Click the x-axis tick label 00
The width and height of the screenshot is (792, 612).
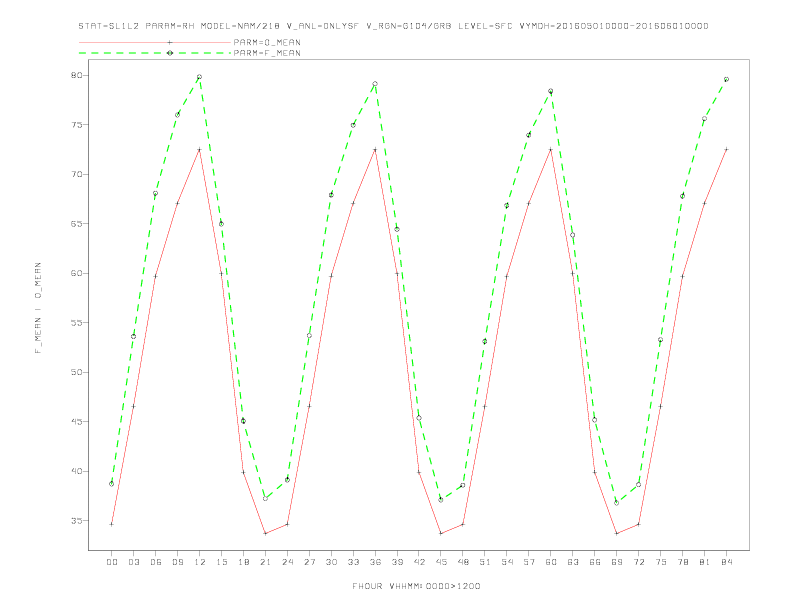coord(112,562)
